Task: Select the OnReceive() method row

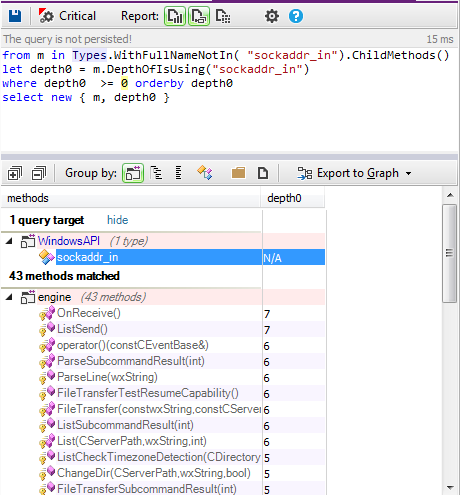Action: 163,313
